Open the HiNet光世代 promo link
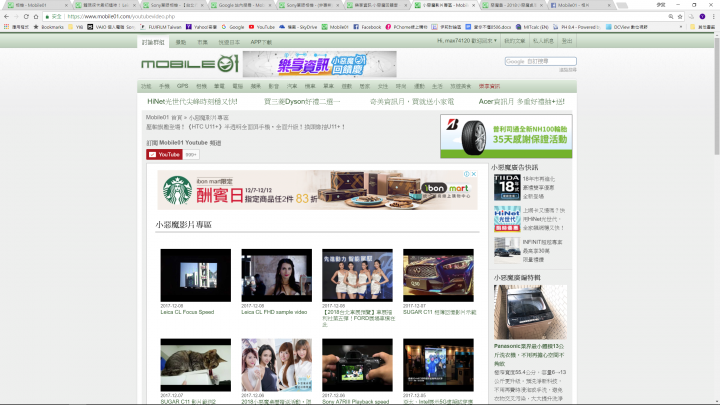The height and width of the screenshot is (405, 720). click(x=192, y=101)
